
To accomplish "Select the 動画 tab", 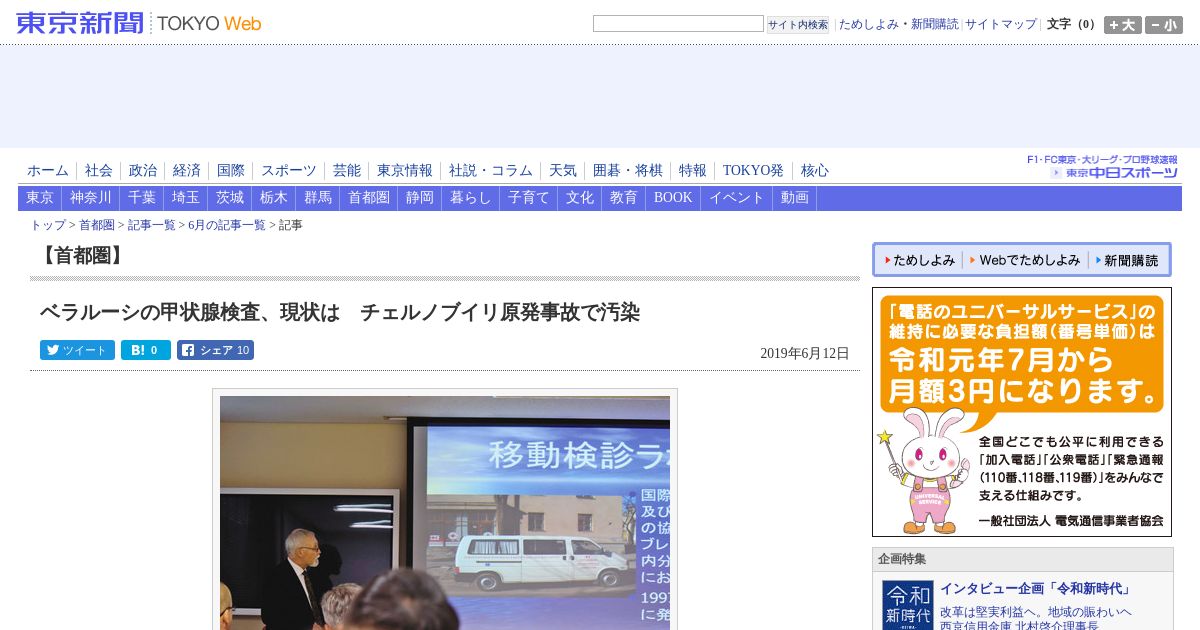I will tap(795, 198).
